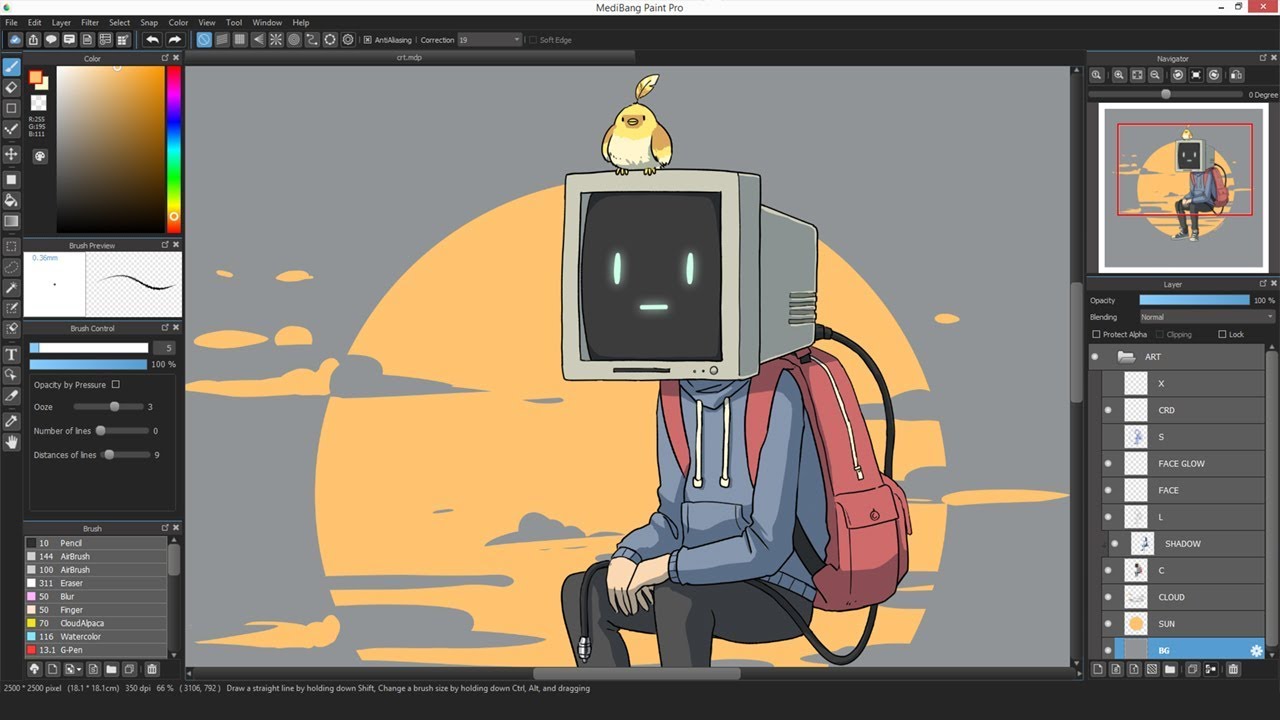This screenshot has width=1280, height=720.
Task: Click the foreground color swatch
Action: point(36,78)
